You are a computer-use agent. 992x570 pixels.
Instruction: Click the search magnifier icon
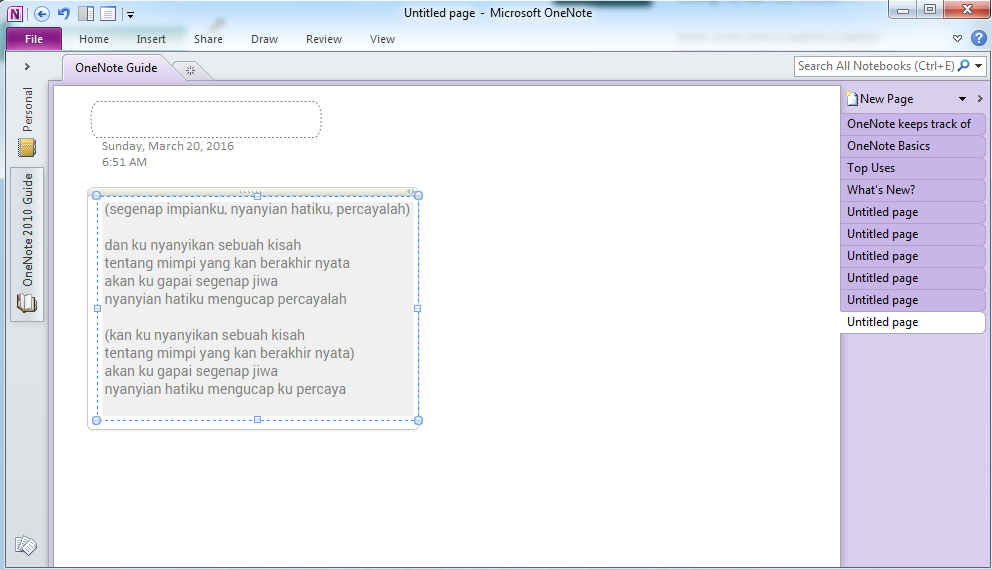pos(964,66)
